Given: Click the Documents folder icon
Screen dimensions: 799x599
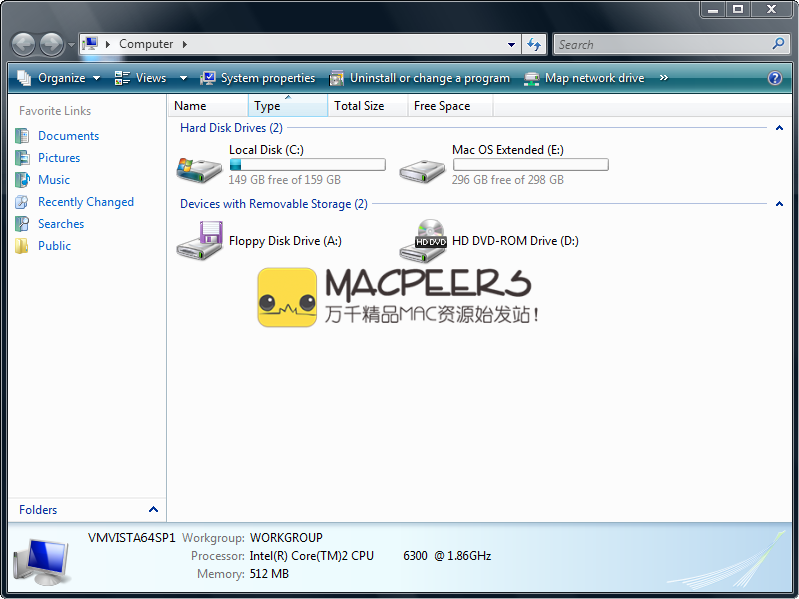Looking at the screenshot, I should tap(22, 135).
